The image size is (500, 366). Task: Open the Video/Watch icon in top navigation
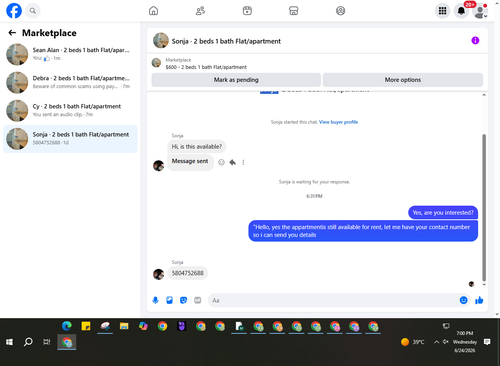pos(247,11)
